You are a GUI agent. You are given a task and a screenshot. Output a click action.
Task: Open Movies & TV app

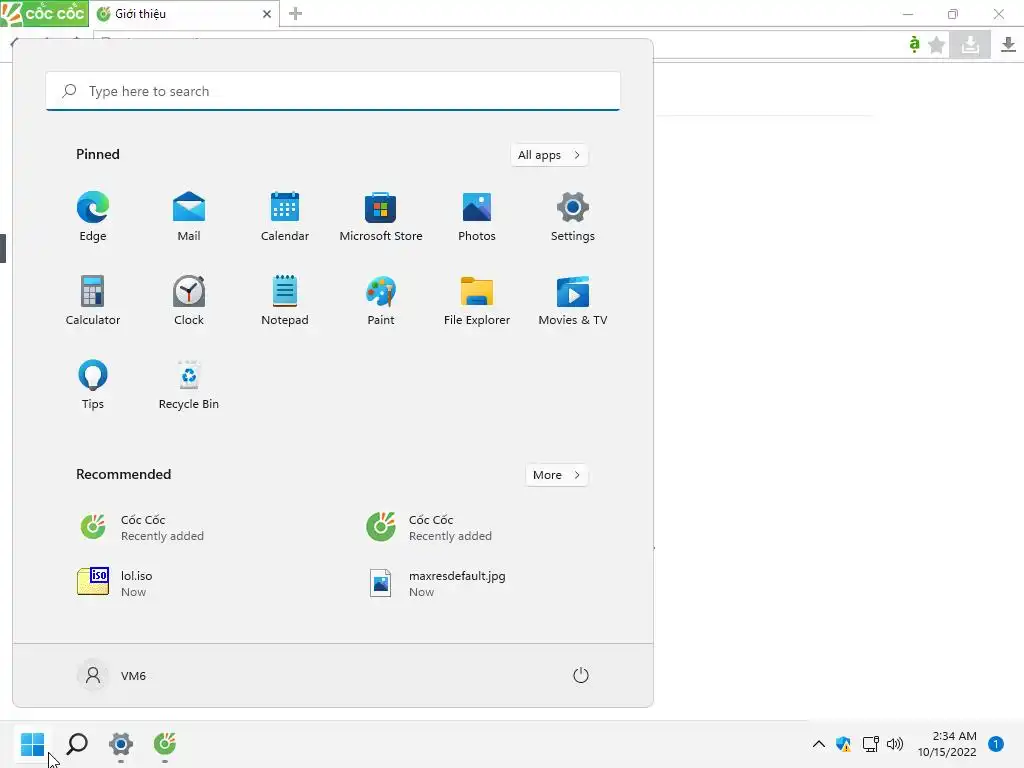click(x=573, y=300)
